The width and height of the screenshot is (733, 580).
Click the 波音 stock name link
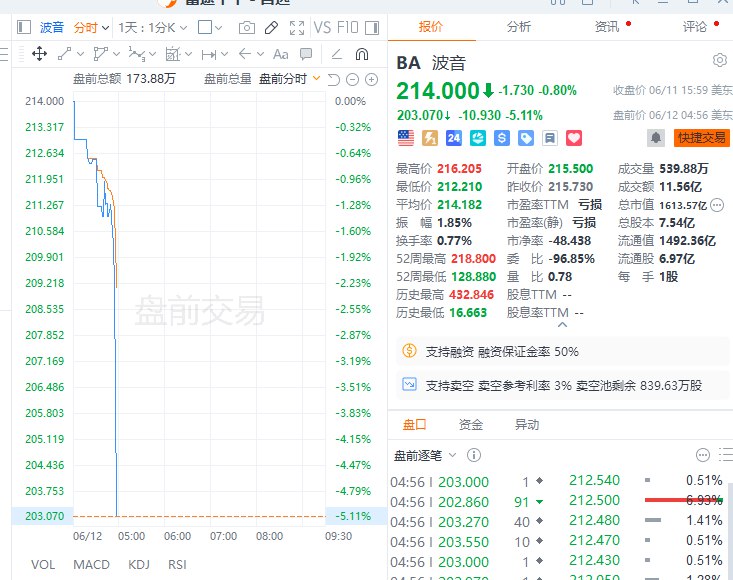pos(51,28)
